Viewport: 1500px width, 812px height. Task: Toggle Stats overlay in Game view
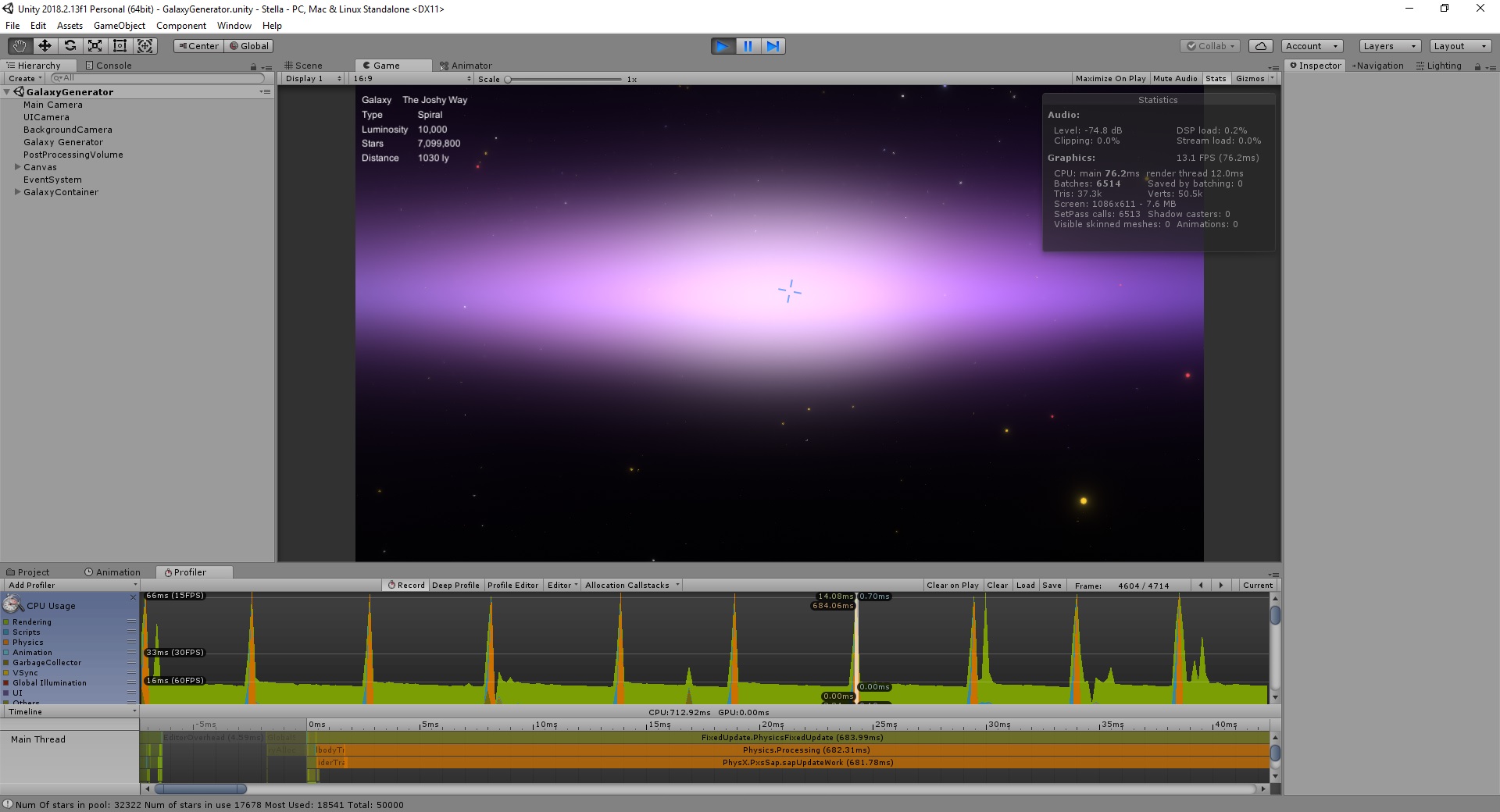tap(1216, 78)
